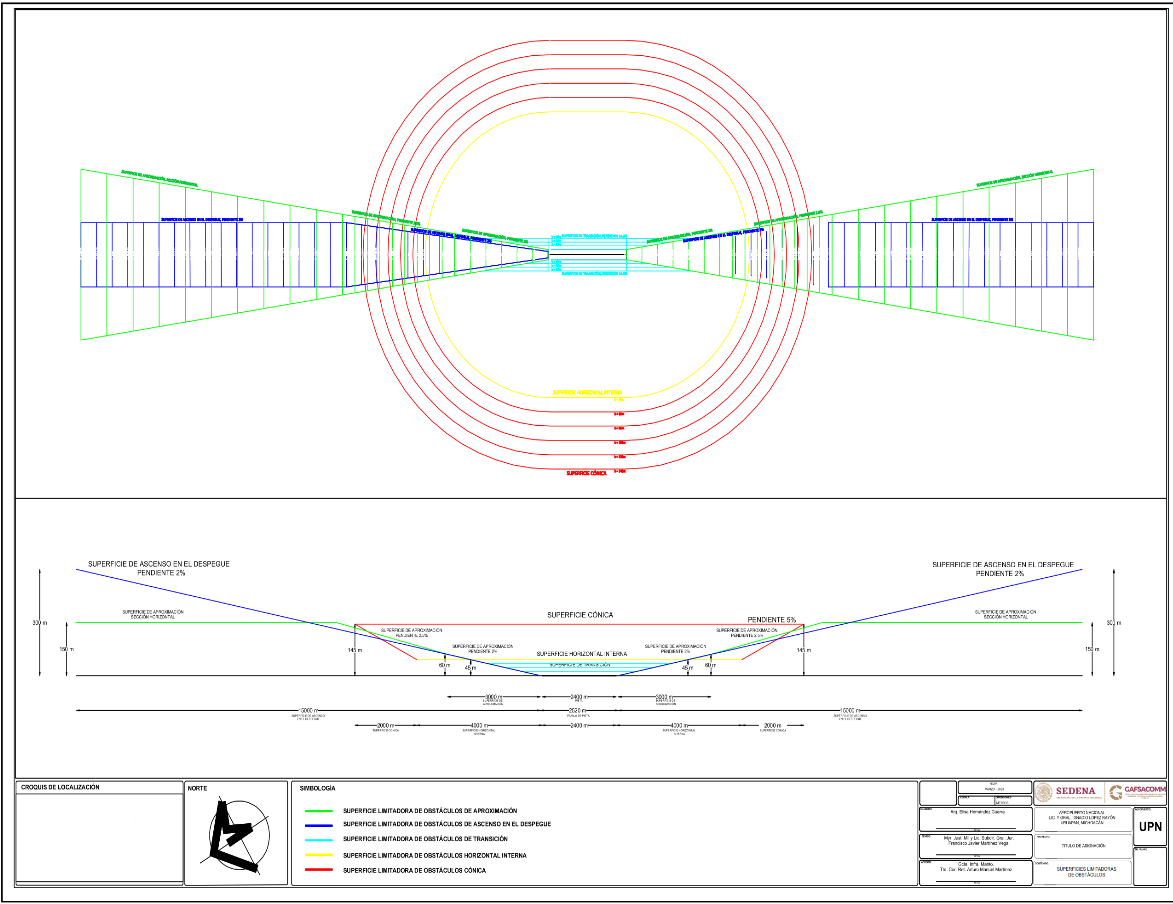Select the yellow SUPERFICIE HORIZONTAL INTERNA plan label
This screenshot has width=1173, height=904.
pos(587,393)
